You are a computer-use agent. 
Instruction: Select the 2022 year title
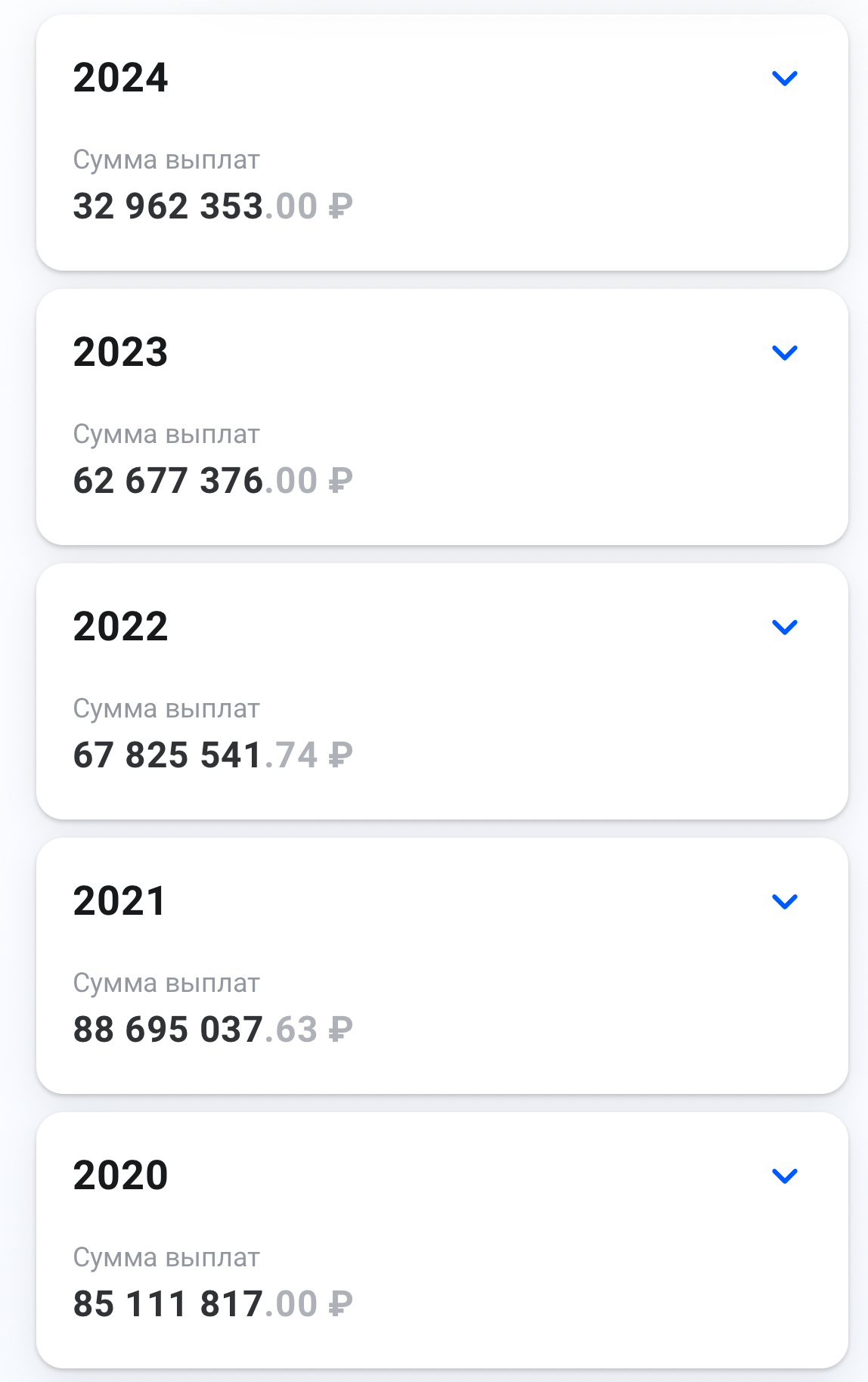[x=120, y=627]
